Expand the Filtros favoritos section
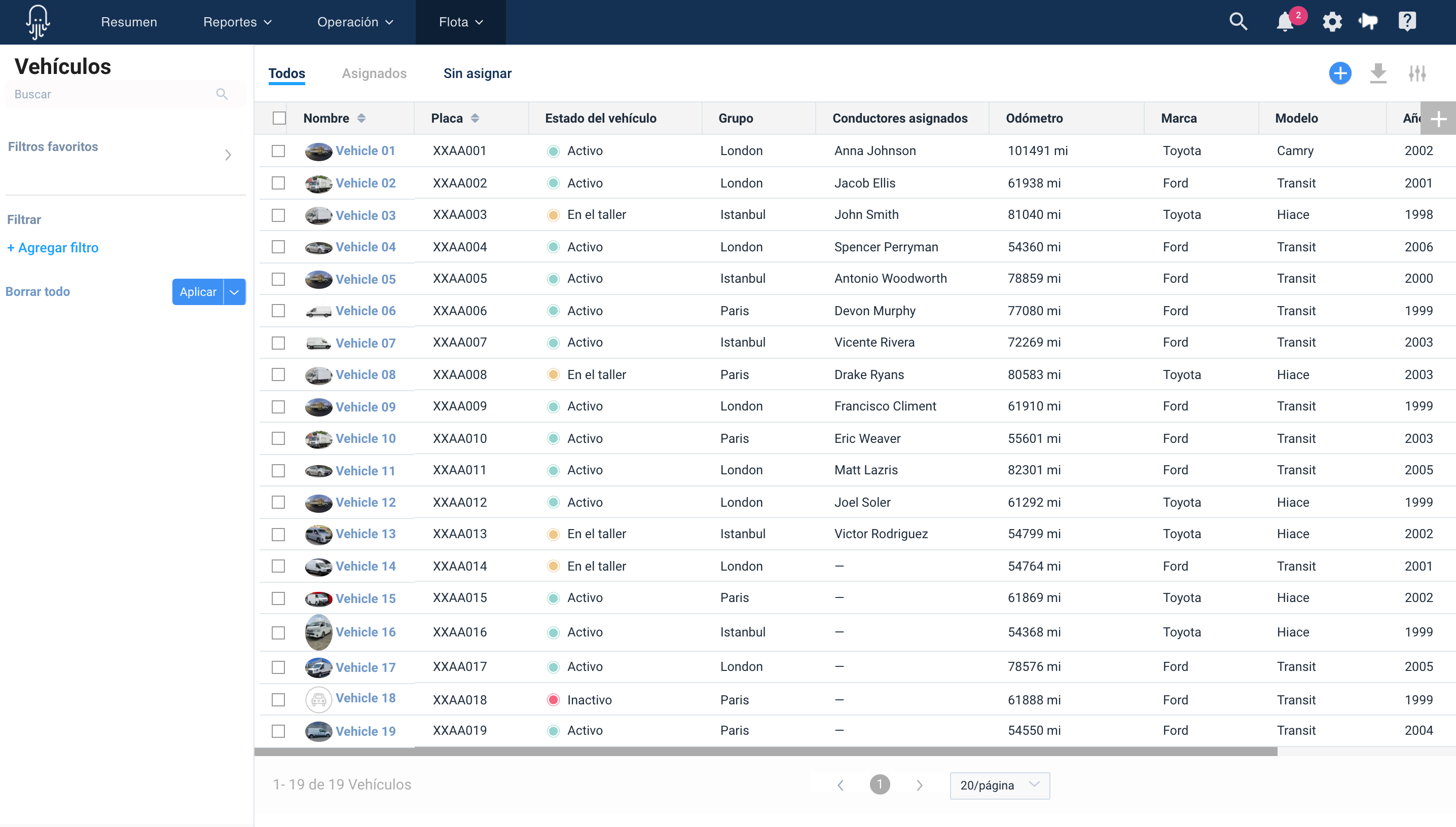 click(x=228, y=155)
